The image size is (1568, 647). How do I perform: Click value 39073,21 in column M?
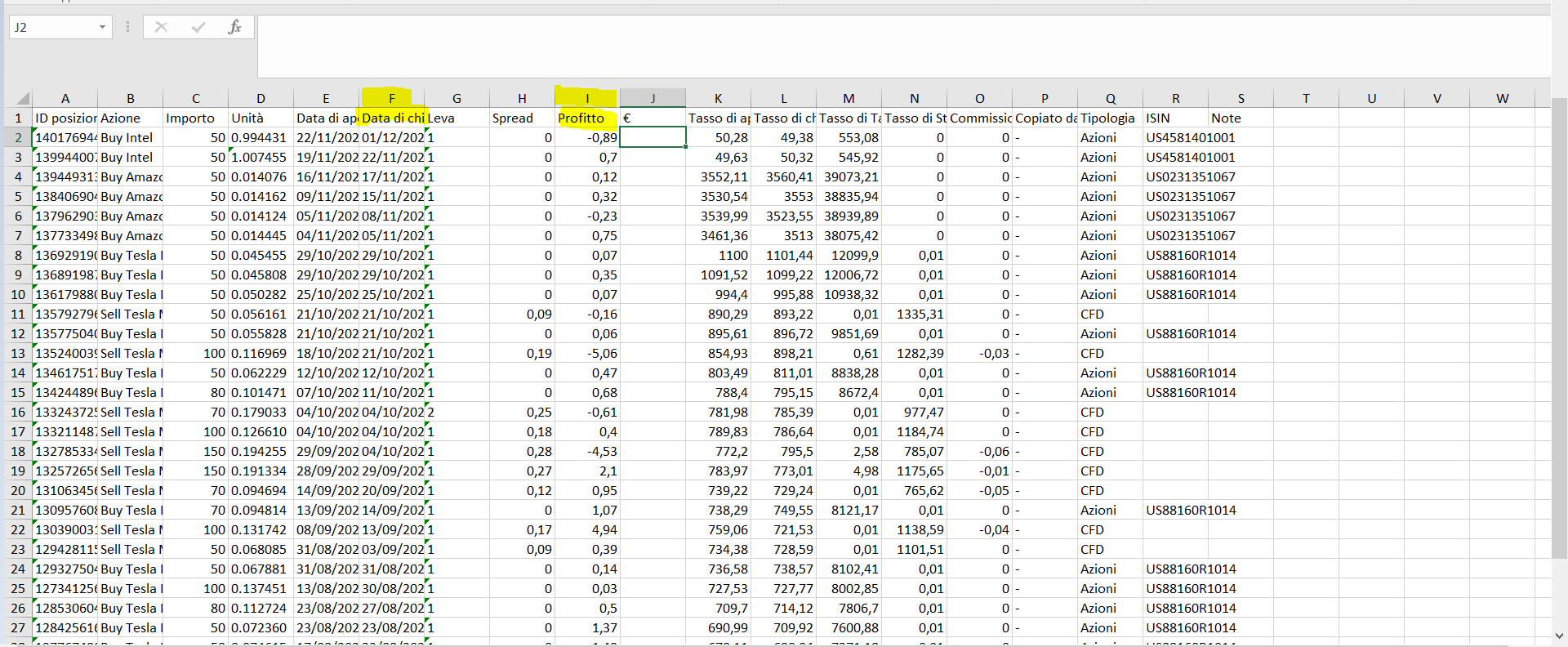[x=849, y=176]
